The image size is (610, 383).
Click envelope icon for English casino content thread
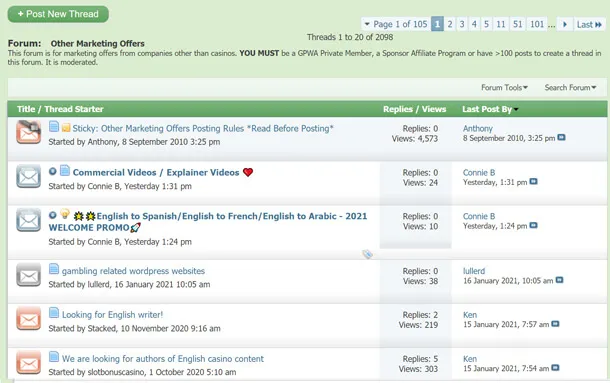click(x=28, y=362)
